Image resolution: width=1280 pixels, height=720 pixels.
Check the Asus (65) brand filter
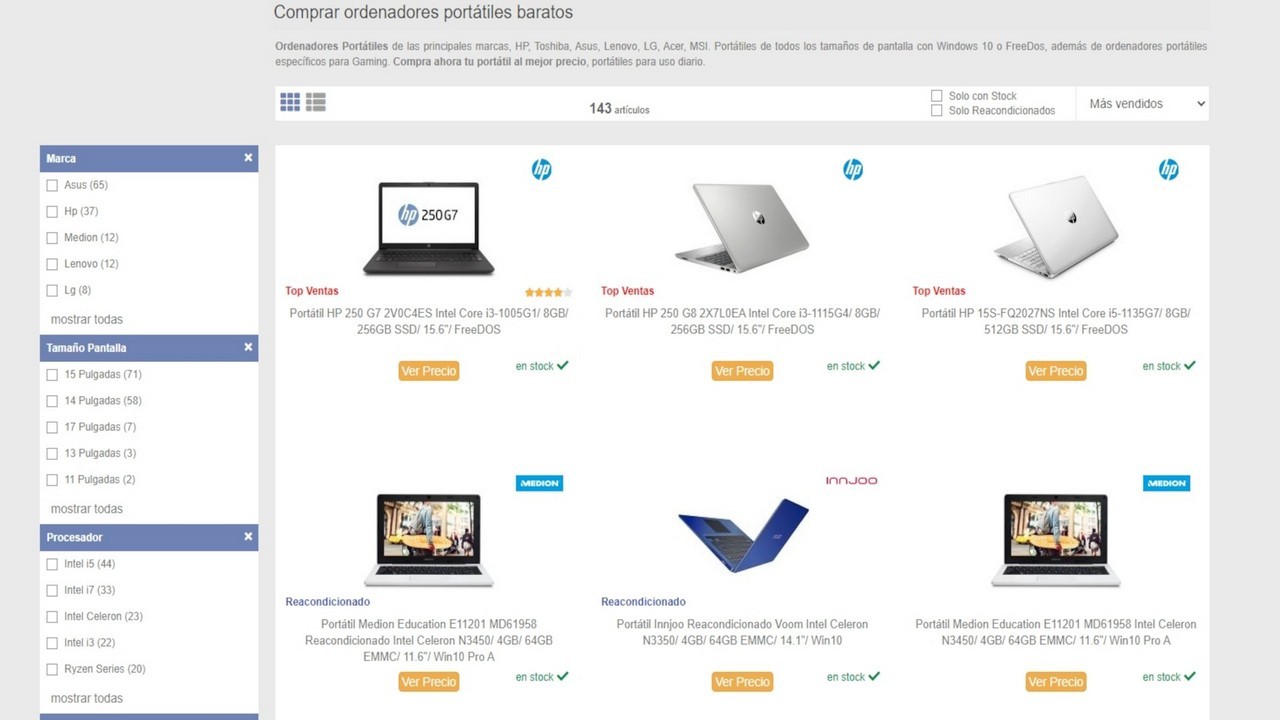pyautogui.click(x=53, y=185)
